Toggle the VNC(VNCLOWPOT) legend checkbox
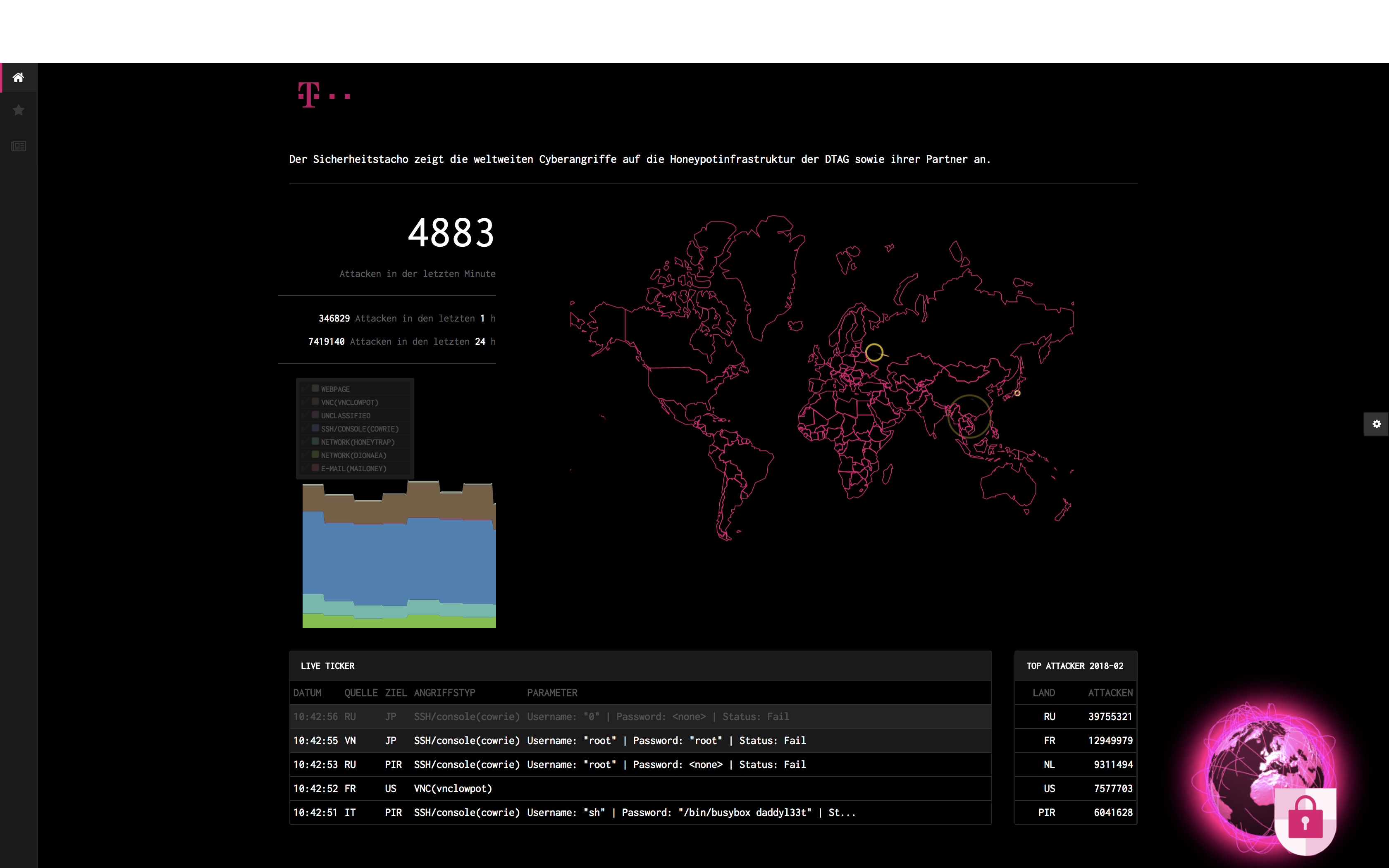Screen dimensions: 1389x868 coord(305,402)
